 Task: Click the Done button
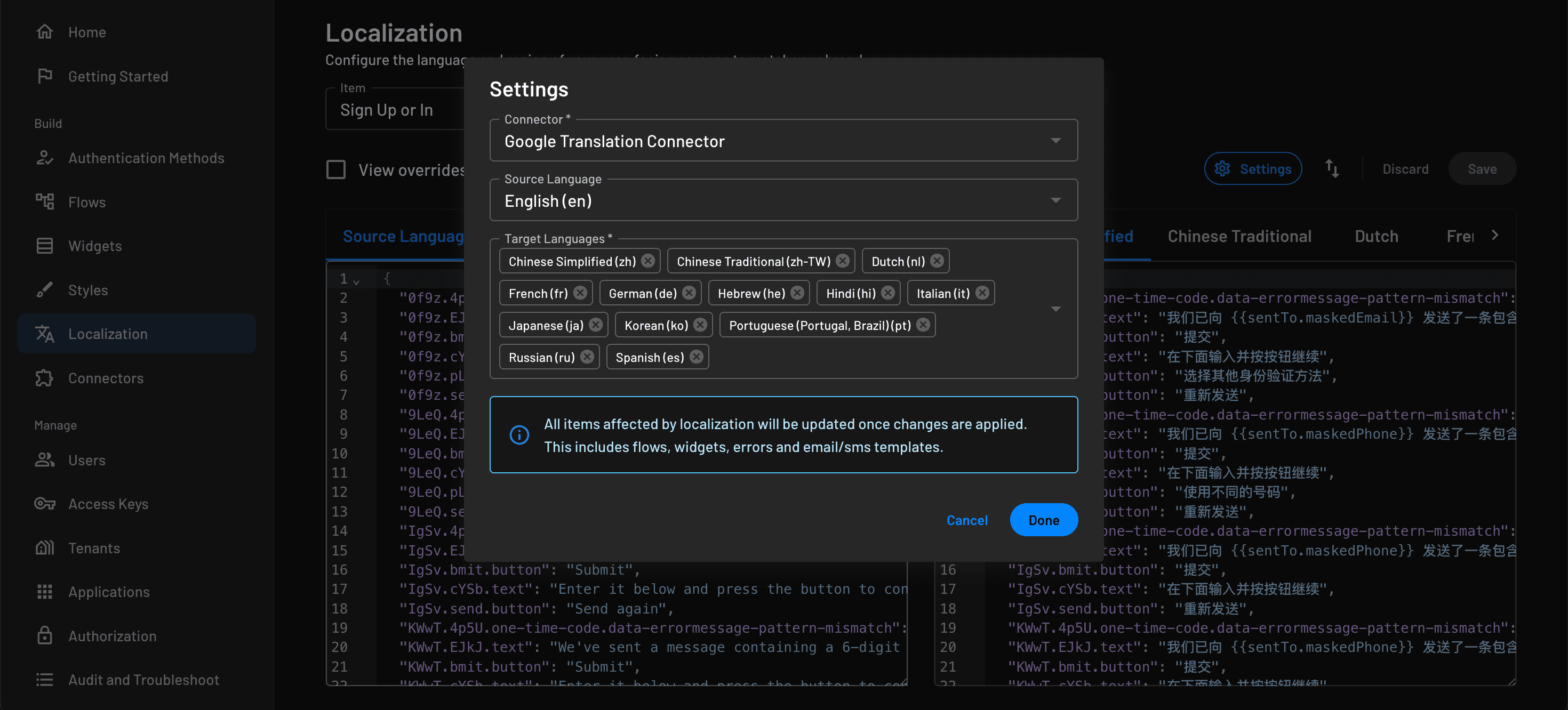pyautogui.click(x=1043, y=520)
